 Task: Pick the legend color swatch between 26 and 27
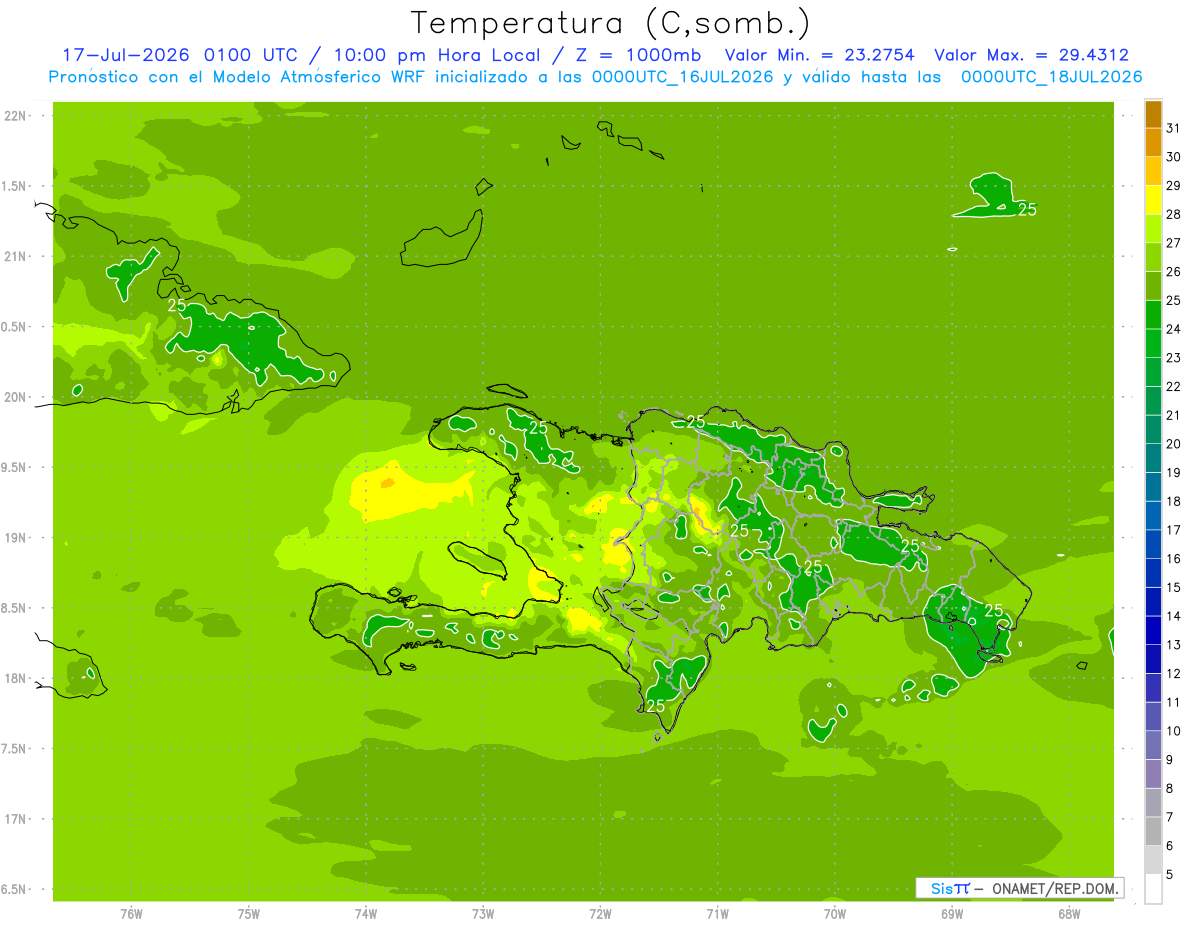pos(1153,257)
